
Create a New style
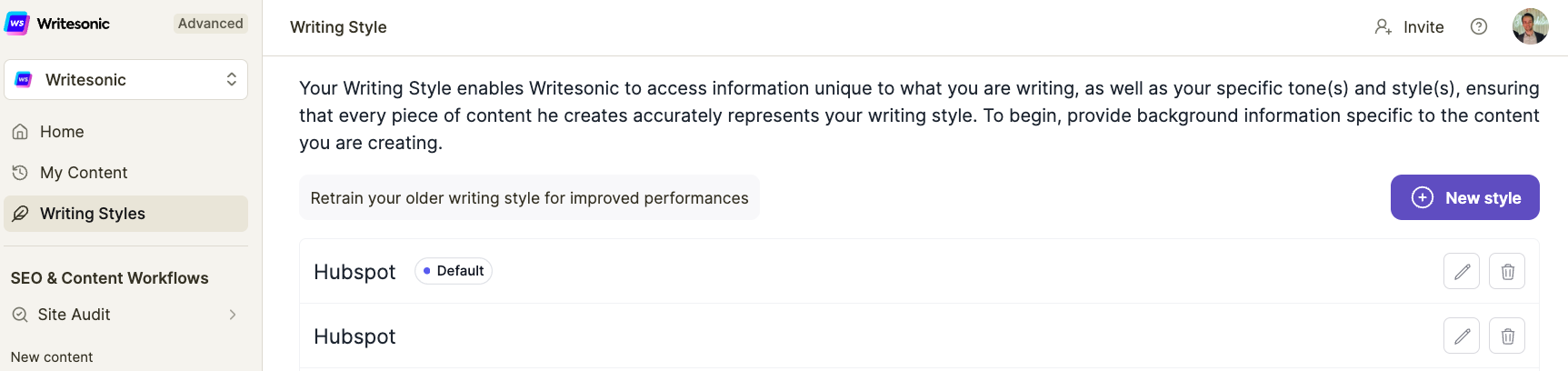pos(1464,197)
